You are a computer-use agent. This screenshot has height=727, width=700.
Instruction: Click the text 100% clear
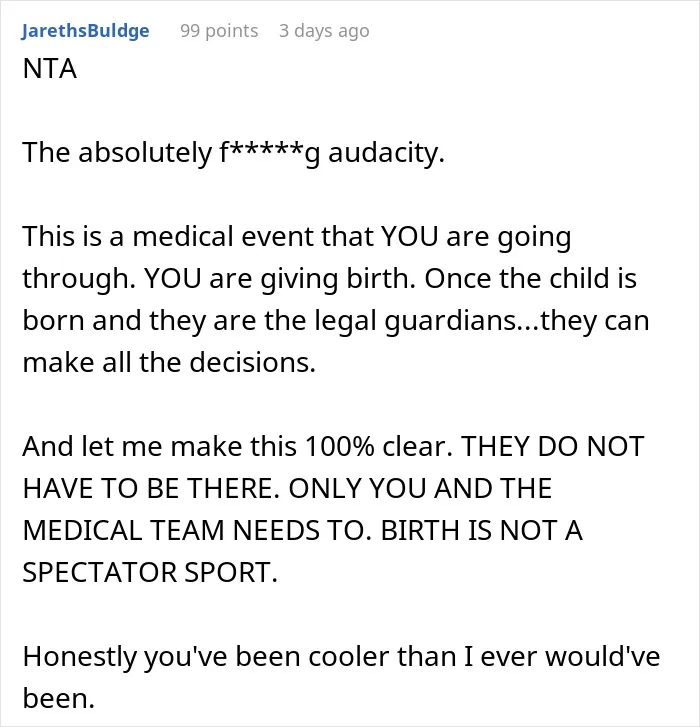click(379, 446)
